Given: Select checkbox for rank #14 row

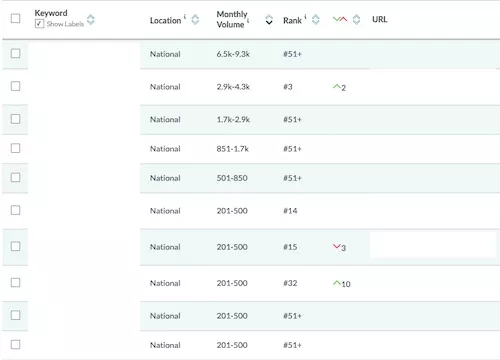Looking at the screenshot, I should [15, 210].
